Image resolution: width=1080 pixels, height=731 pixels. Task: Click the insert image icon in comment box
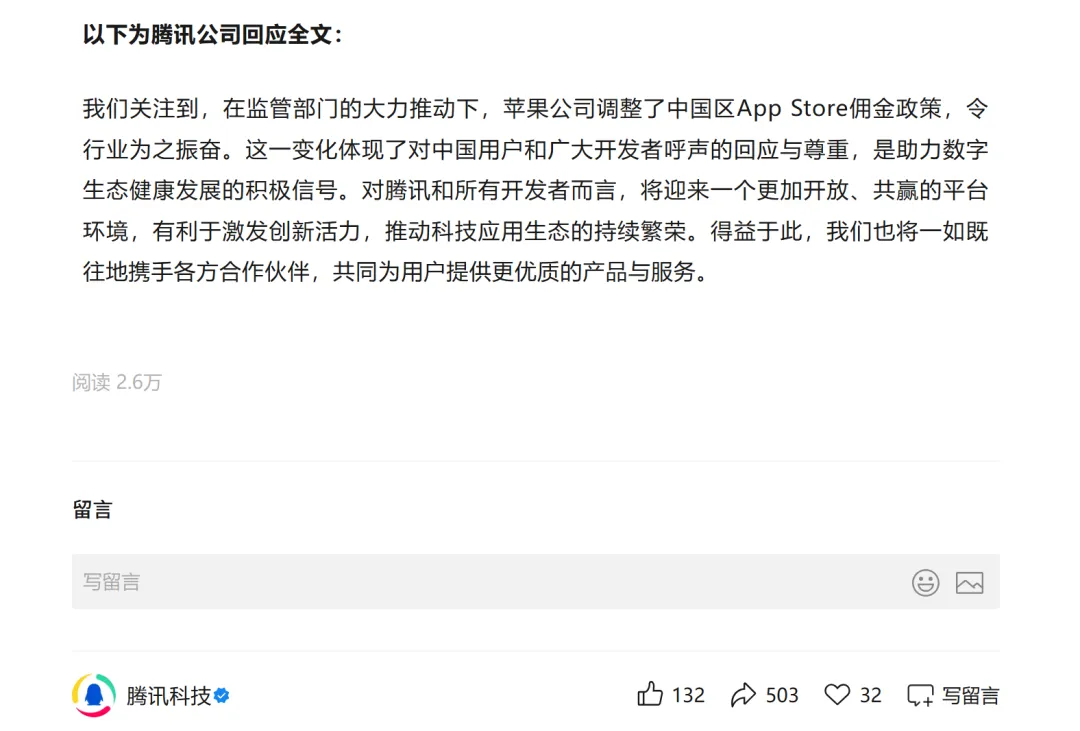tap(969, 583)
